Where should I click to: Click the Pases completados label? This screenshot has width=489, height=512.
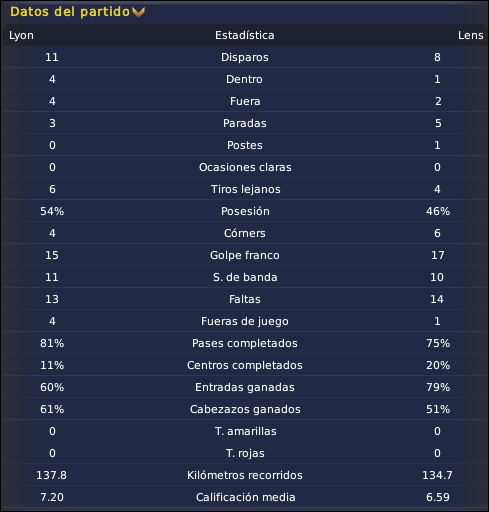245,343
